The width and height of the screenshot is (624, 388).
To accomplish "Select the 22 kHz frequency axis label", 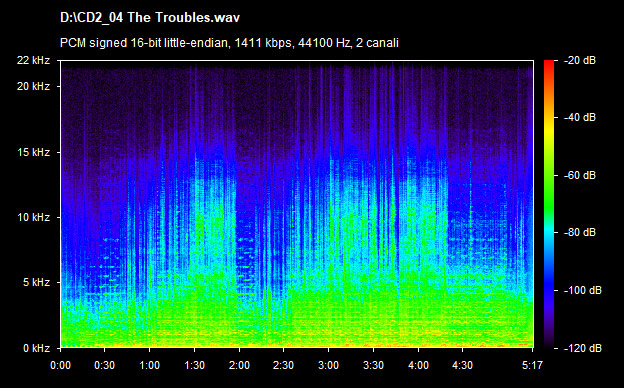I will click(x=33, y=60).
